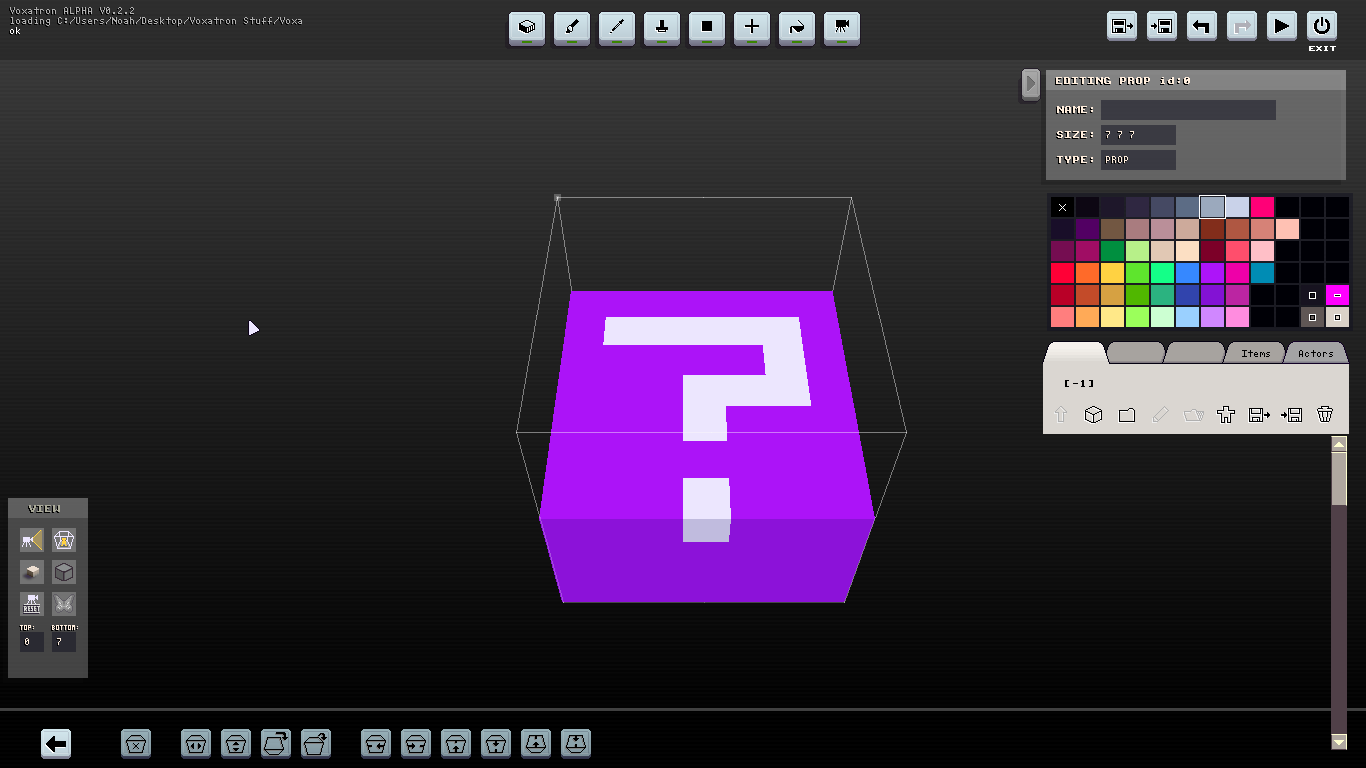Pick the hot pink swatch in top row
This screenshot has width=1366, height=768.
(x=1263, y=207)
